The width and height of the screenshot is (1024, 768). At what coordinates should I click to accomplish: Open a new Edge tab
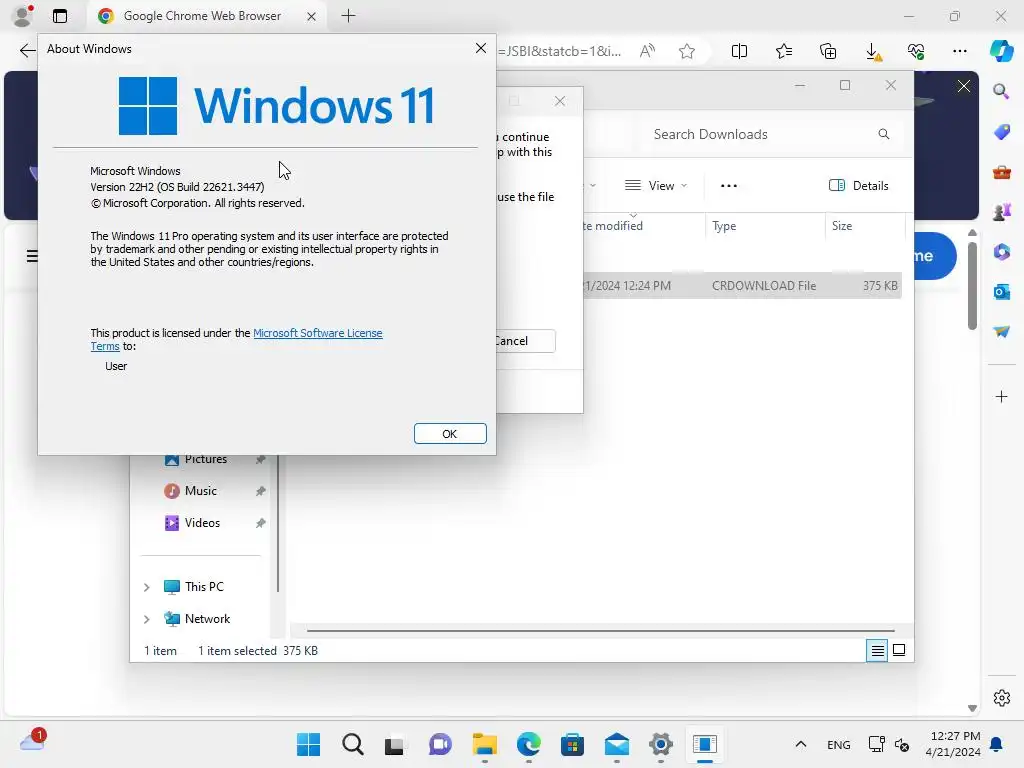pos(349,16)
